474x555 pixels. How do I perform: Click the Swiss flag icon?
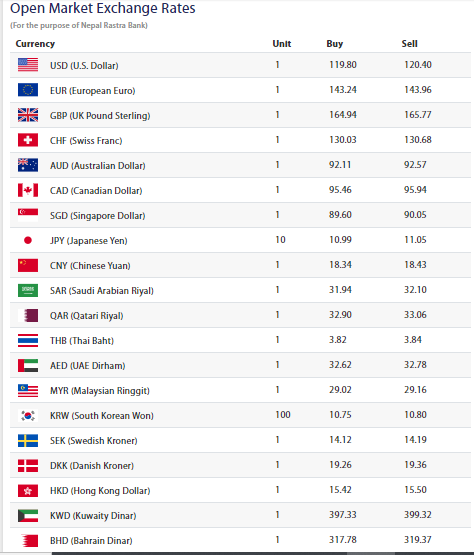(28, 140)
